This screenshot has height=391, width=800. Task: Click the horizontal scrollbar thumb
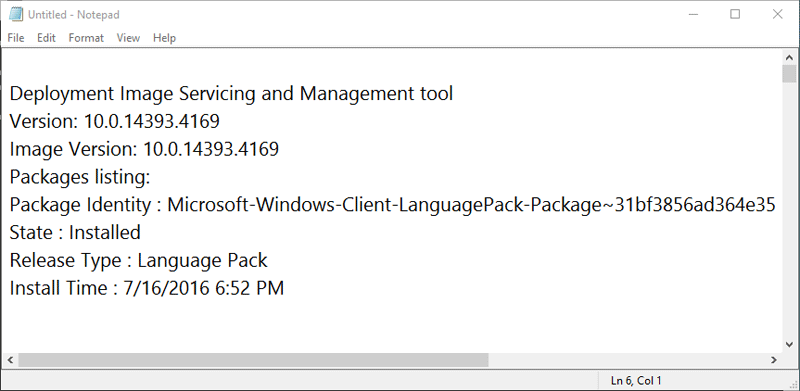tap(253, 360)
